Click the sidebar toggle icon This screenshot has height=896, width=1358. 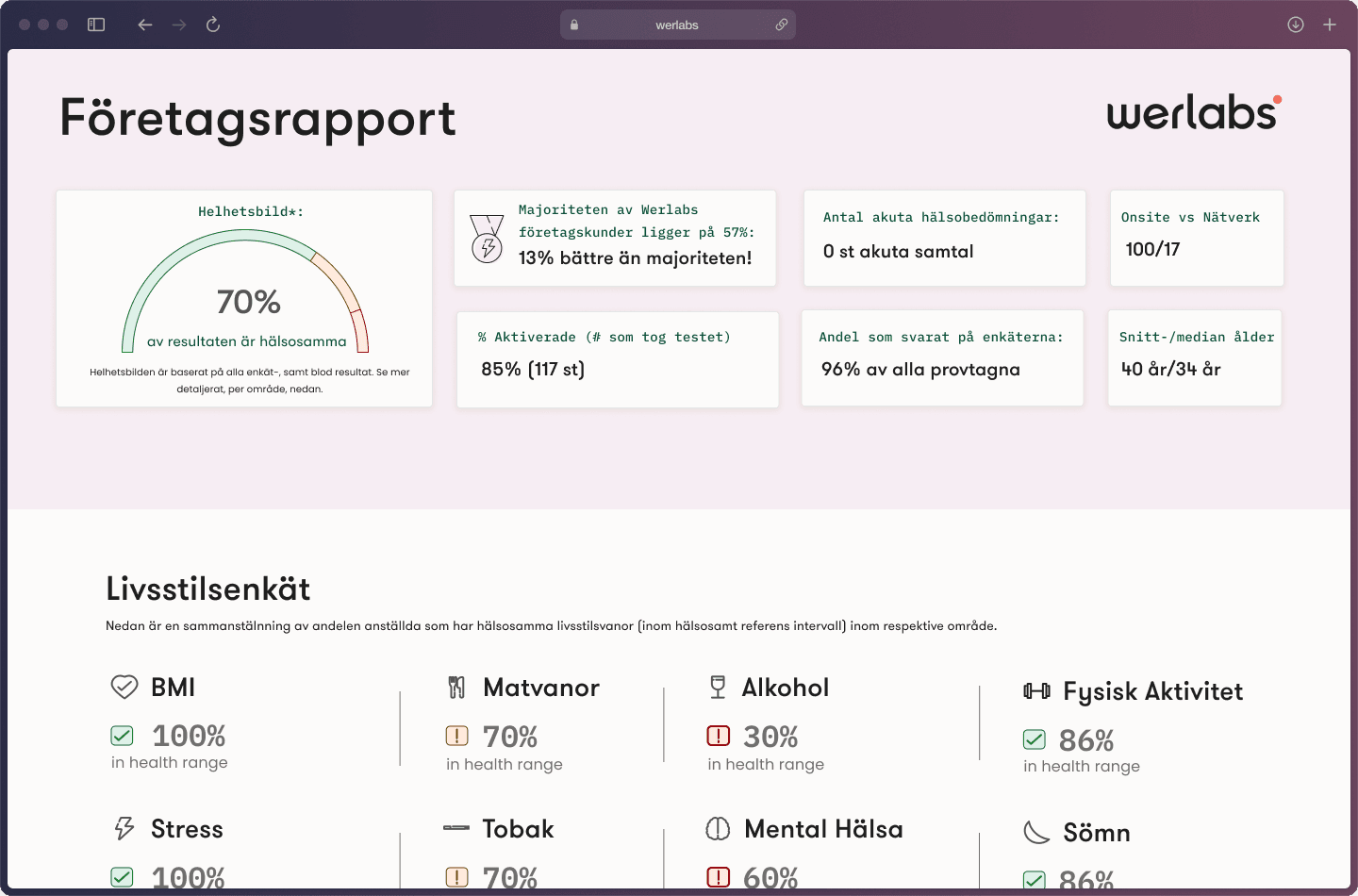click(96, 25)
